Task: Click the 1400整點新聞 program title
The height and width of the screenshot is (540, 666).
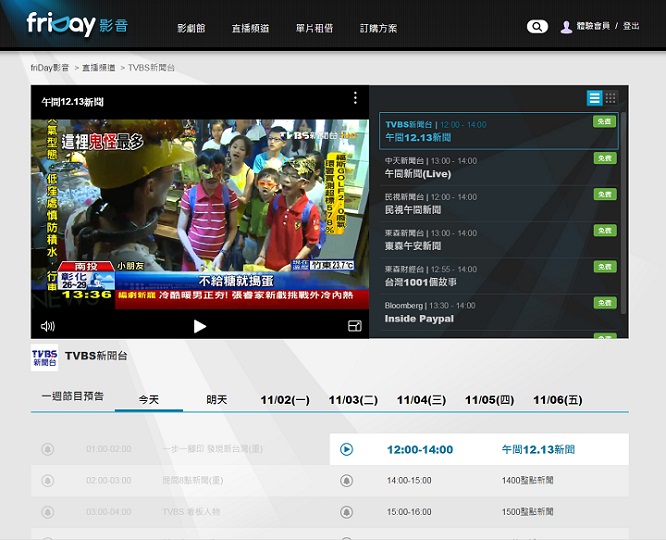Action: pos(527,481)
